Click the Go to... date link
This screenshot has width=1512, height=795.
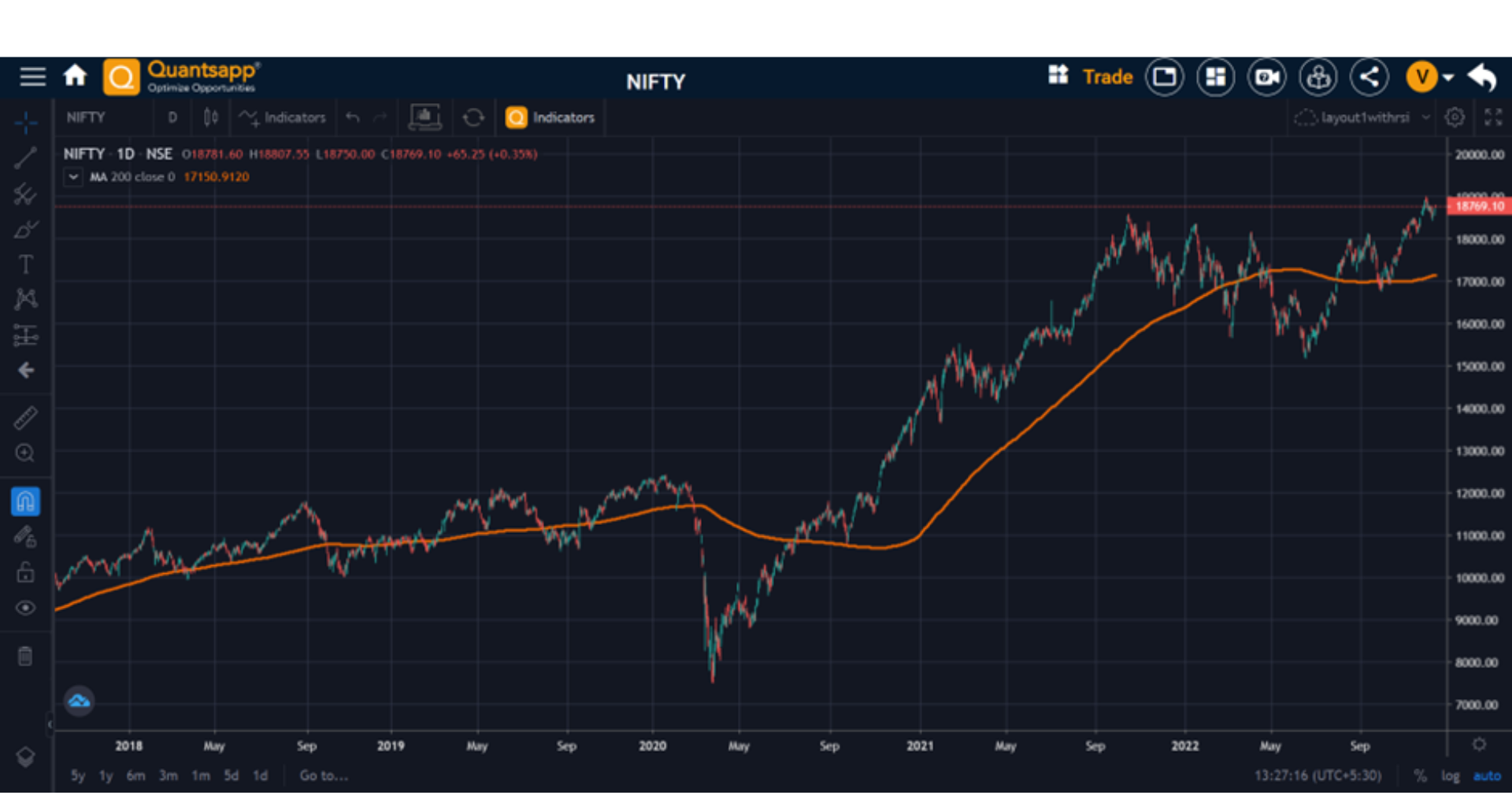[323, 775]
